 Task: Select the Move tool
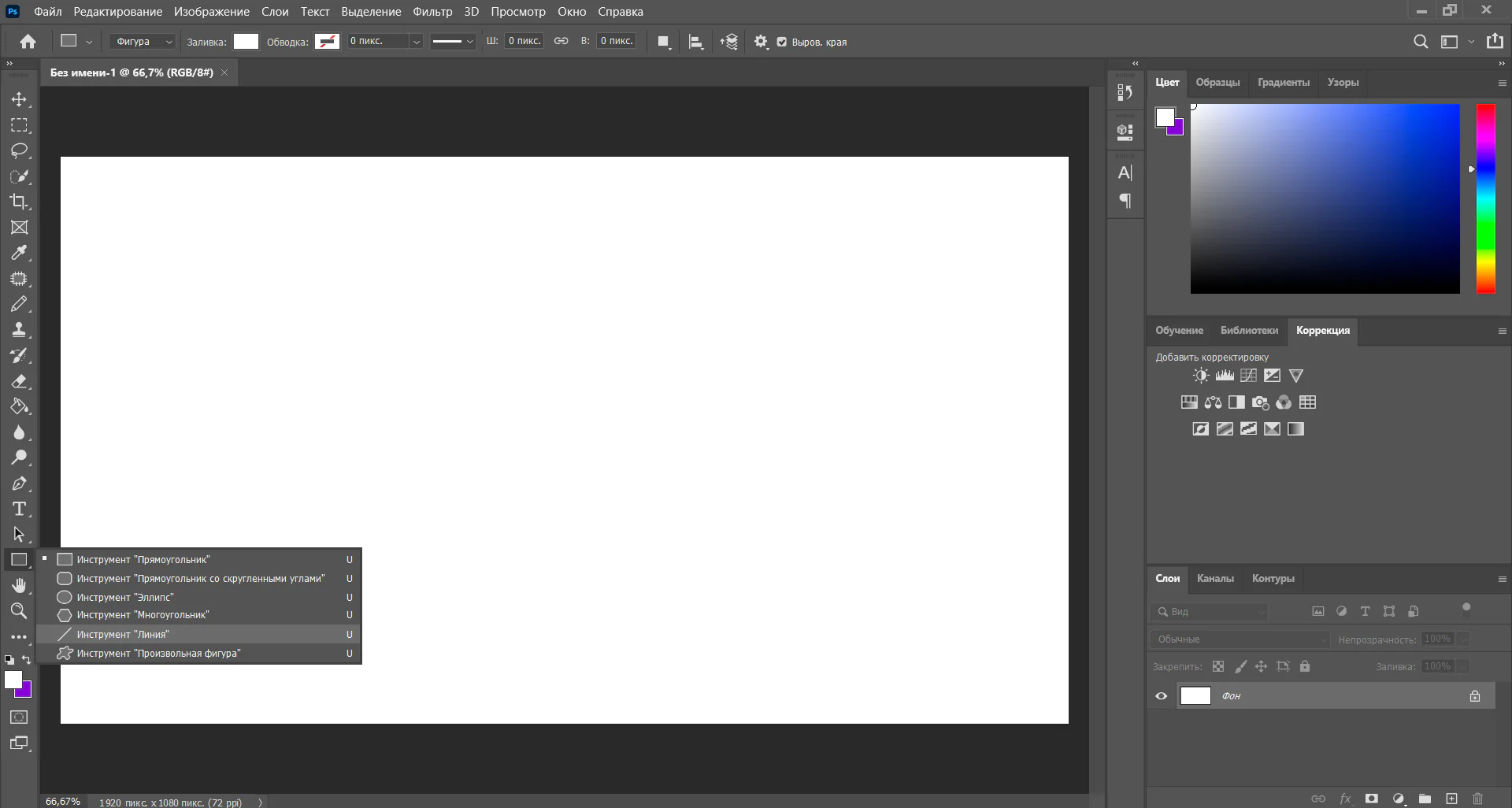click(19, 99)
